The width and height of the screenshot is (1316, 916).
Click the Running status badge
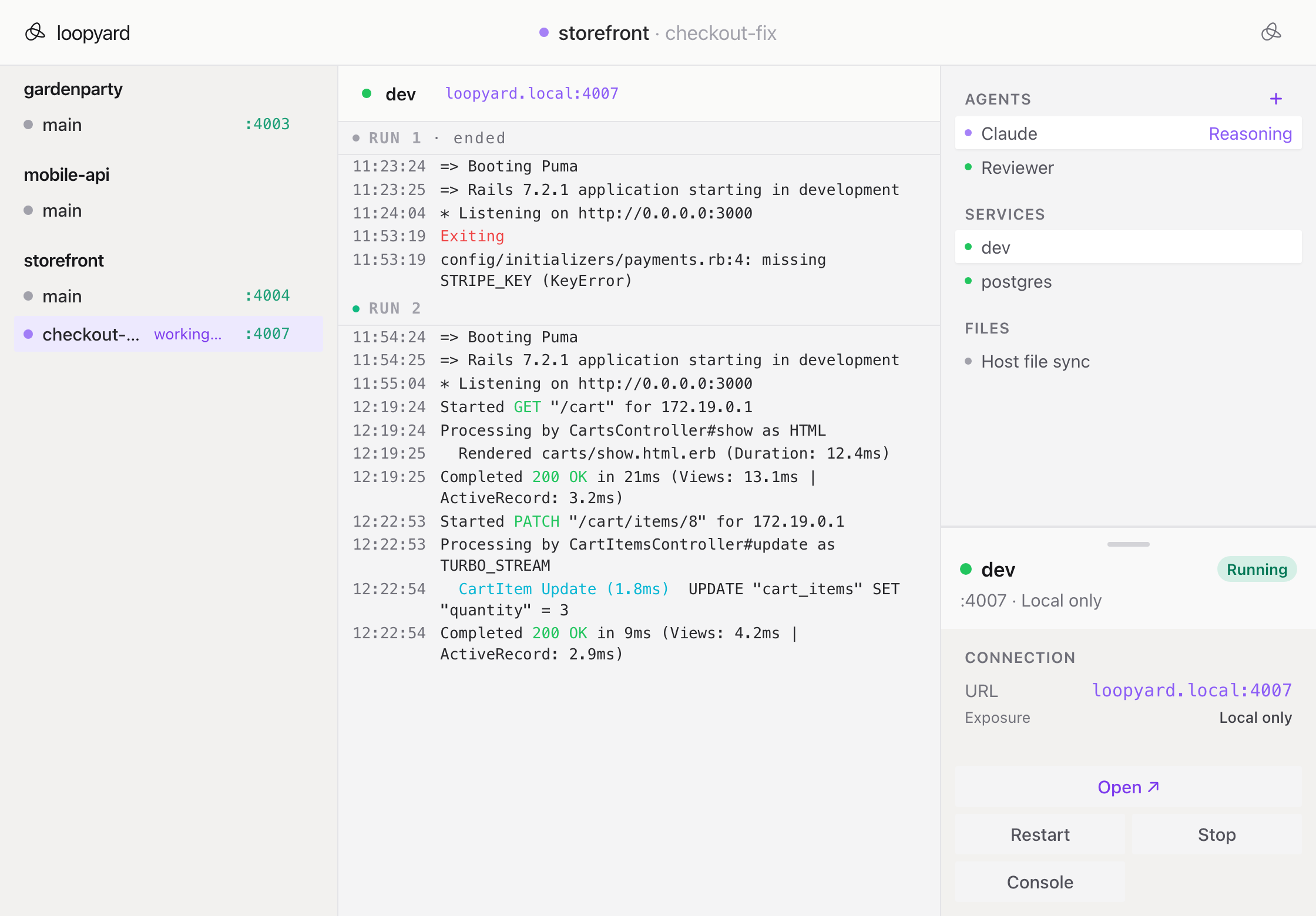coord(1257,569)
